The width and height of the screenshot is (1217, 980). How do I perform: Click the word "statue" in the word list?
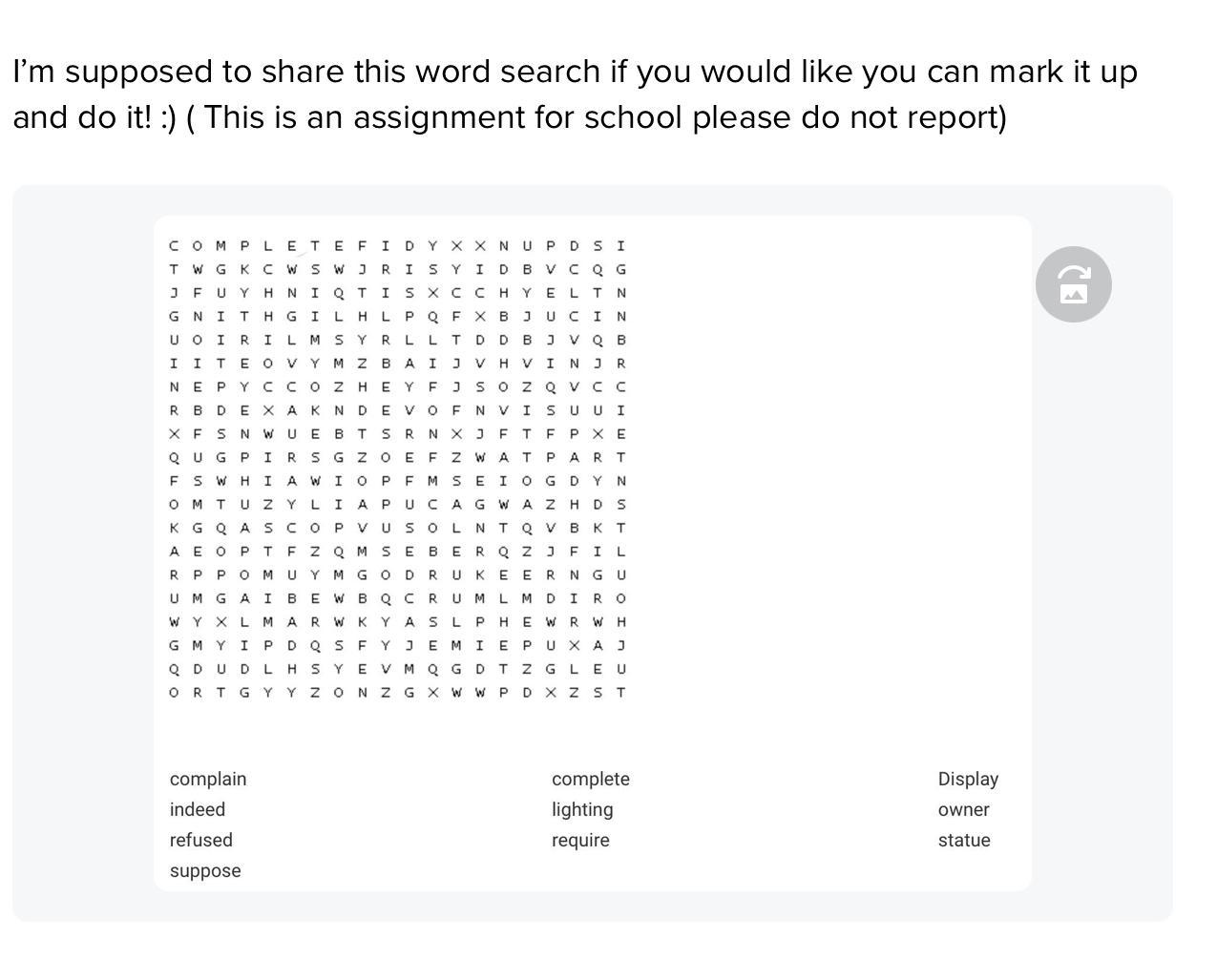coord(964,840)
